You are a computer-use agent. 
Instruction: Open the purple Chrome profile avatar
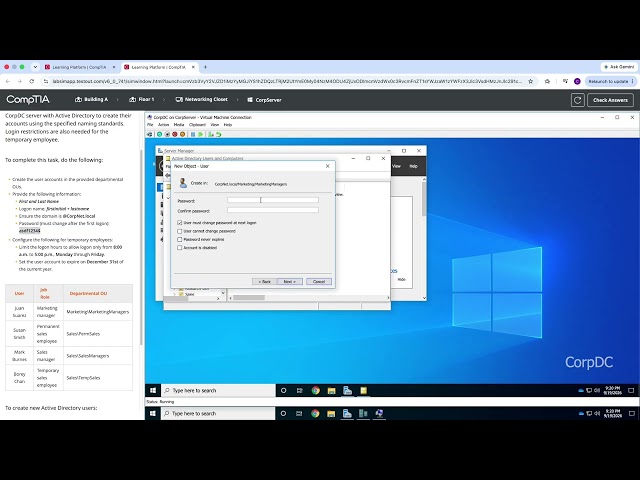(577, 81)
